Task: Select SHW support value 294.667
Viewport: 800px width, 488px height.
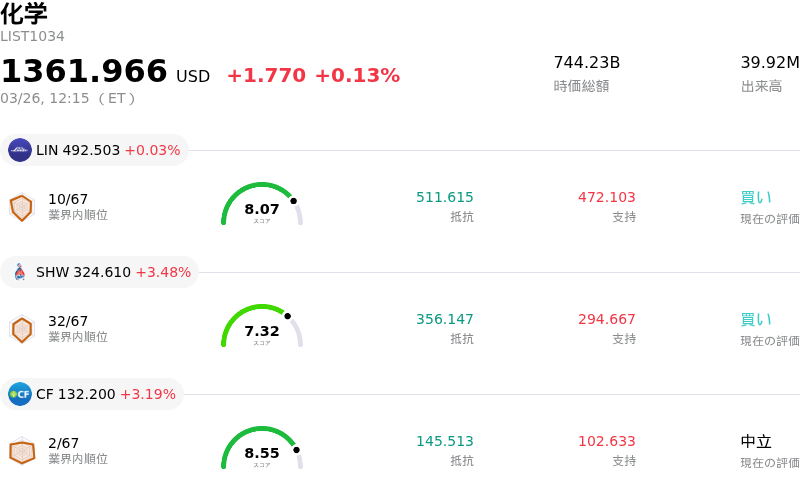Action: [x=607, y=319]
